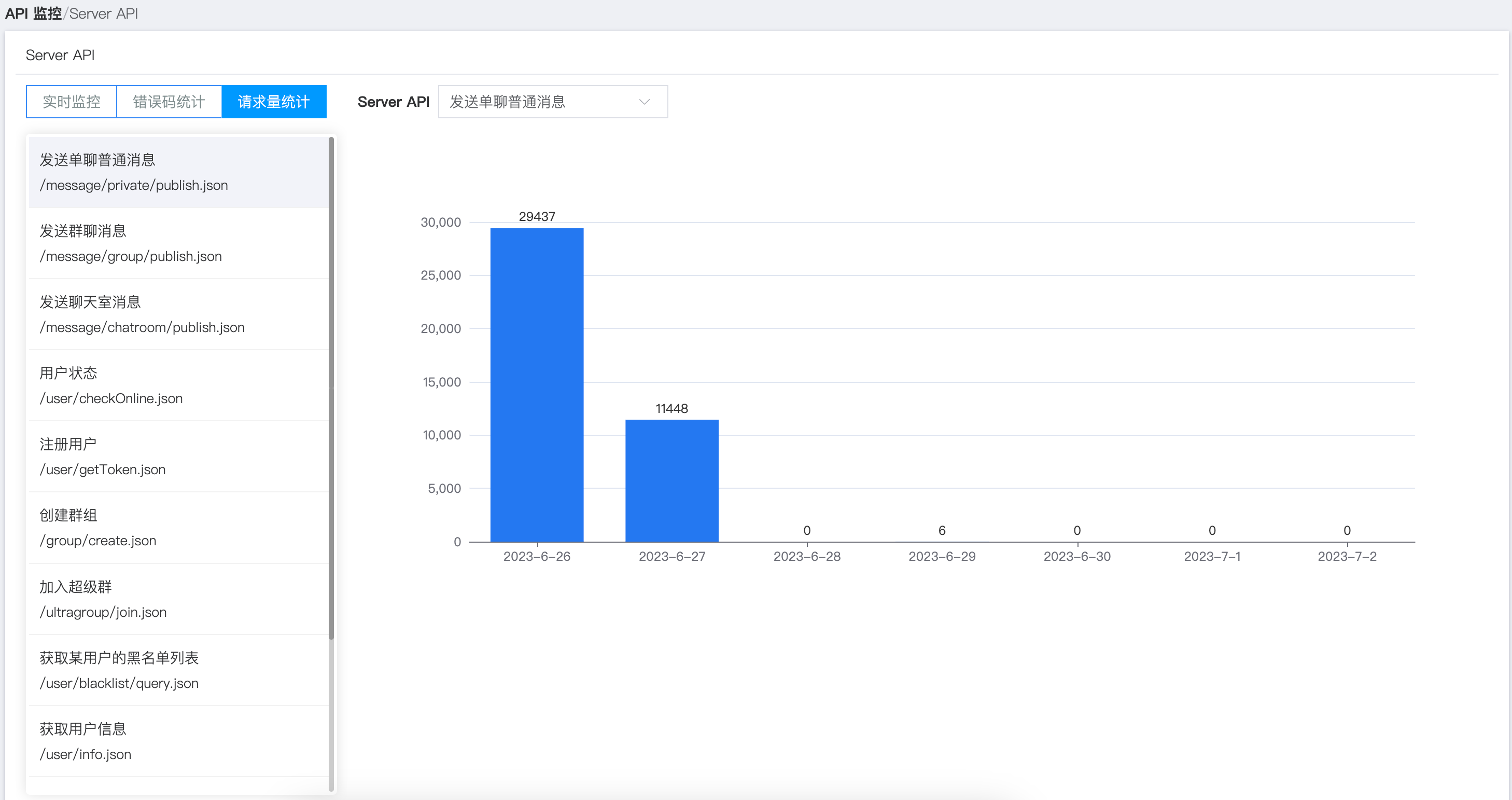This screenshot has height=800, width=1512.
Task: Select 发送聊天室消息 option
Action: tap(178, 314)
